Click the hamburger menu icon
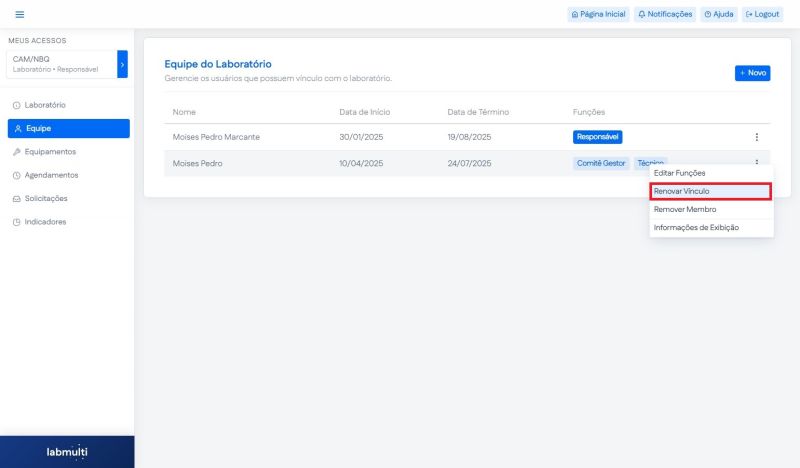The image size is (800, 468). [20, 14]
